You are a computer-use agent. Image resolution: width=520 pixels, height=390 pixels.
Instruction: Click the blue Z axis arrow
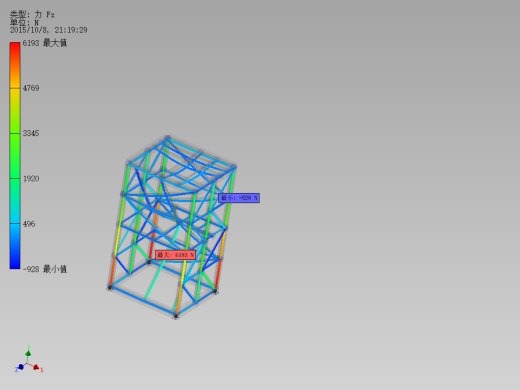click(20, 367)
